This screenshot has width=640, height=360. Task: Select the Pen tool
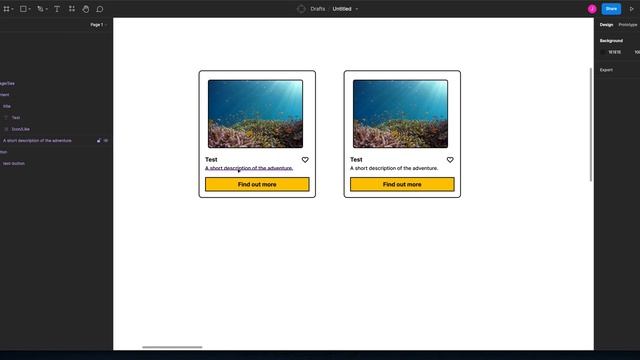(x=40, y=9)
